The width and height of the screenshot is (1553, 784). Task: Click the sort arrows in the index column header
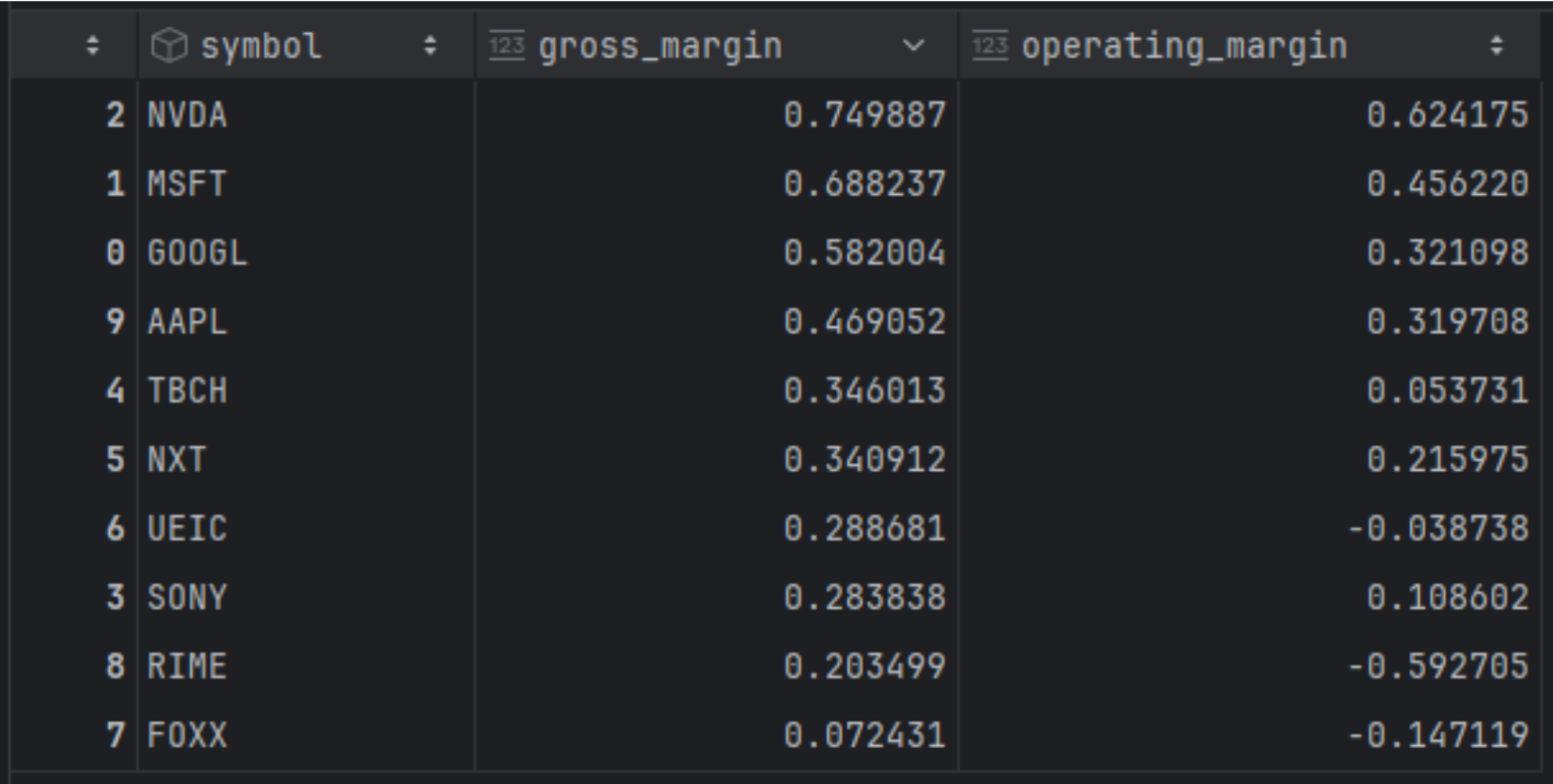[92, 45]
